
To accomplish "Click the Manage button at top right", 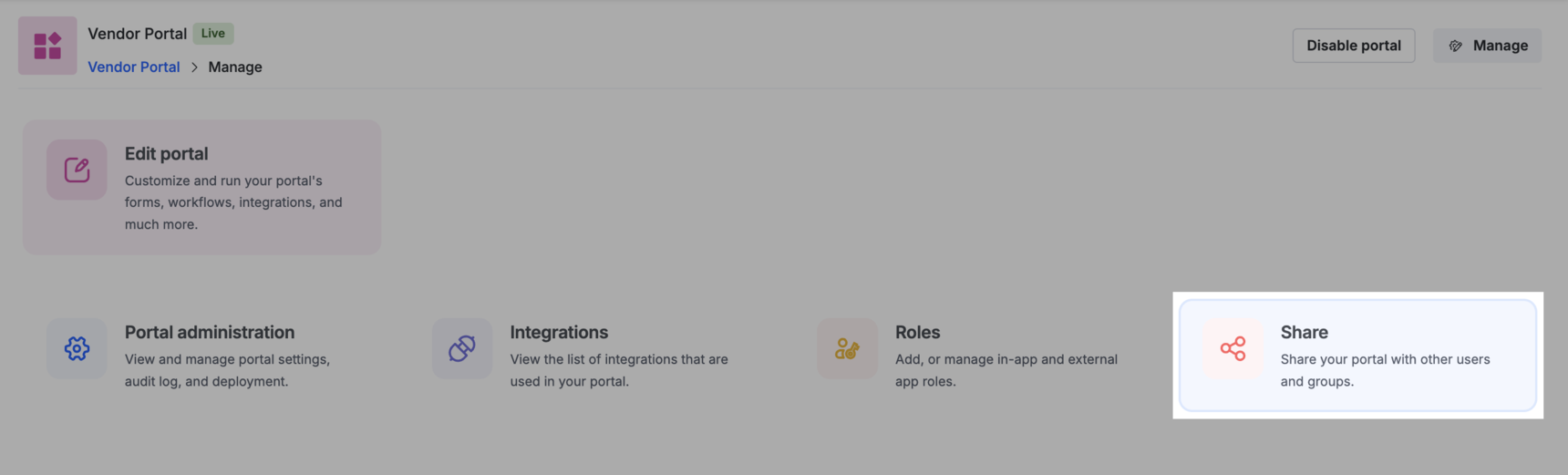I will click(1487, 46).
